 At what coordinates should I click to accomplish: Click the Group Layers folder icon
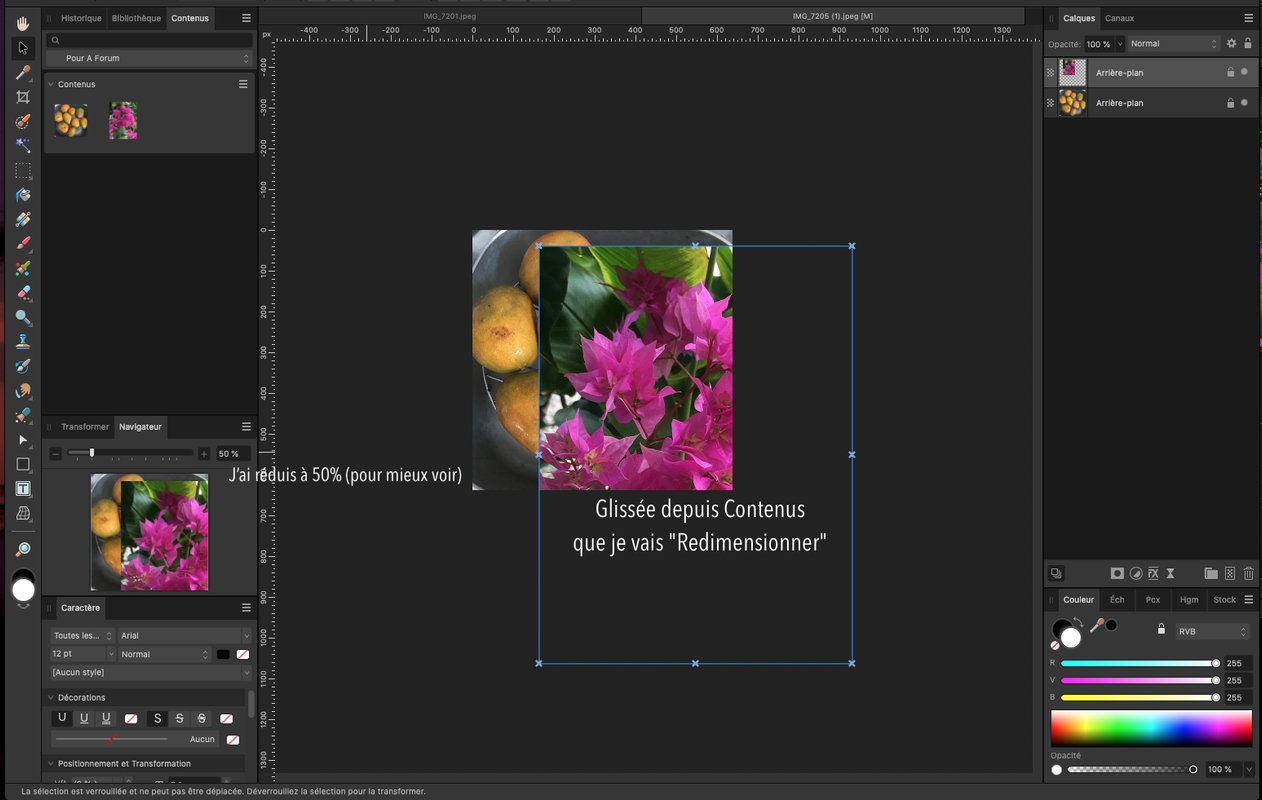[x=1211, y=573]
